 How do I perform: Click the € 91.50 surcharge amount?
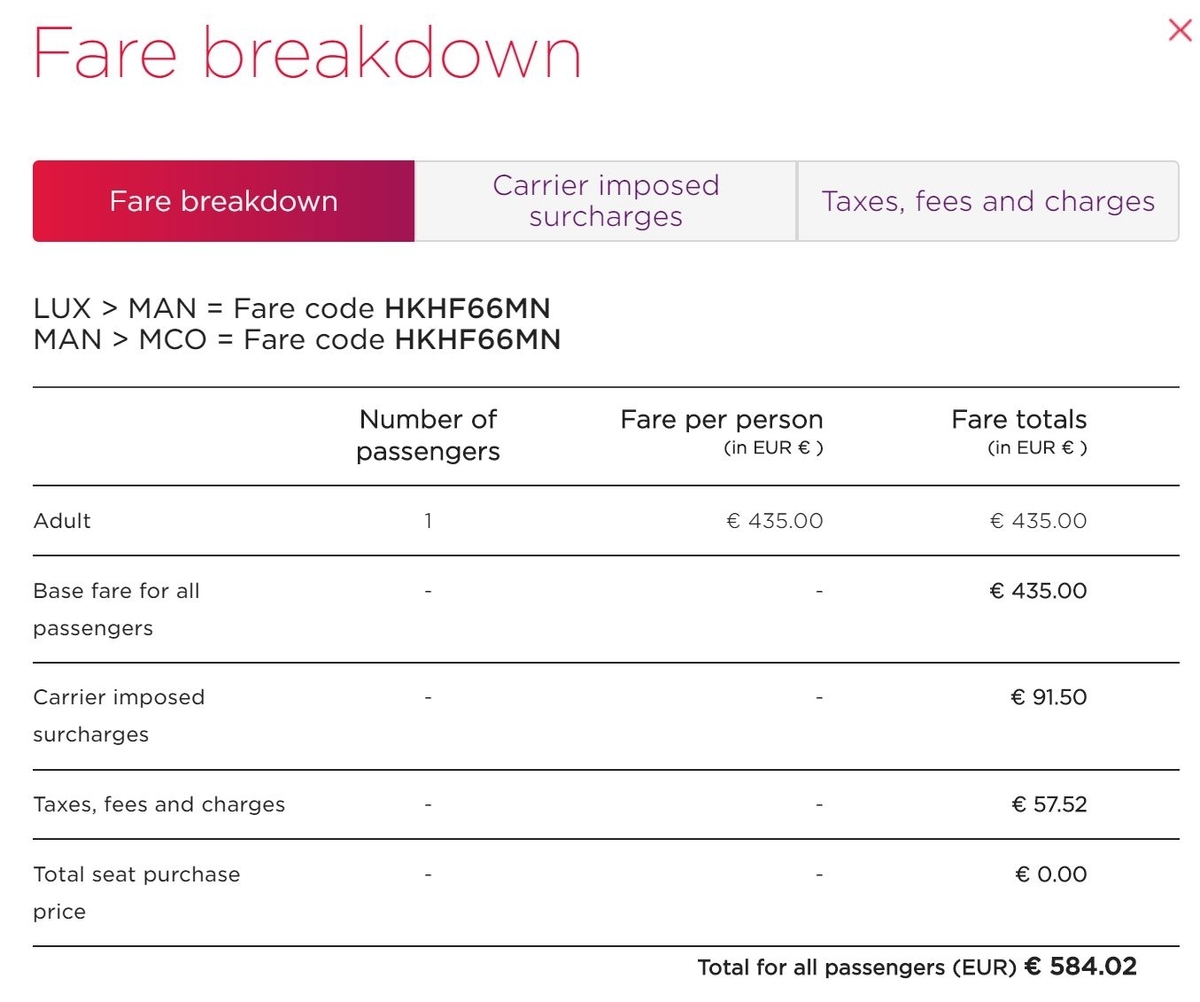[x=1048, y=697]
